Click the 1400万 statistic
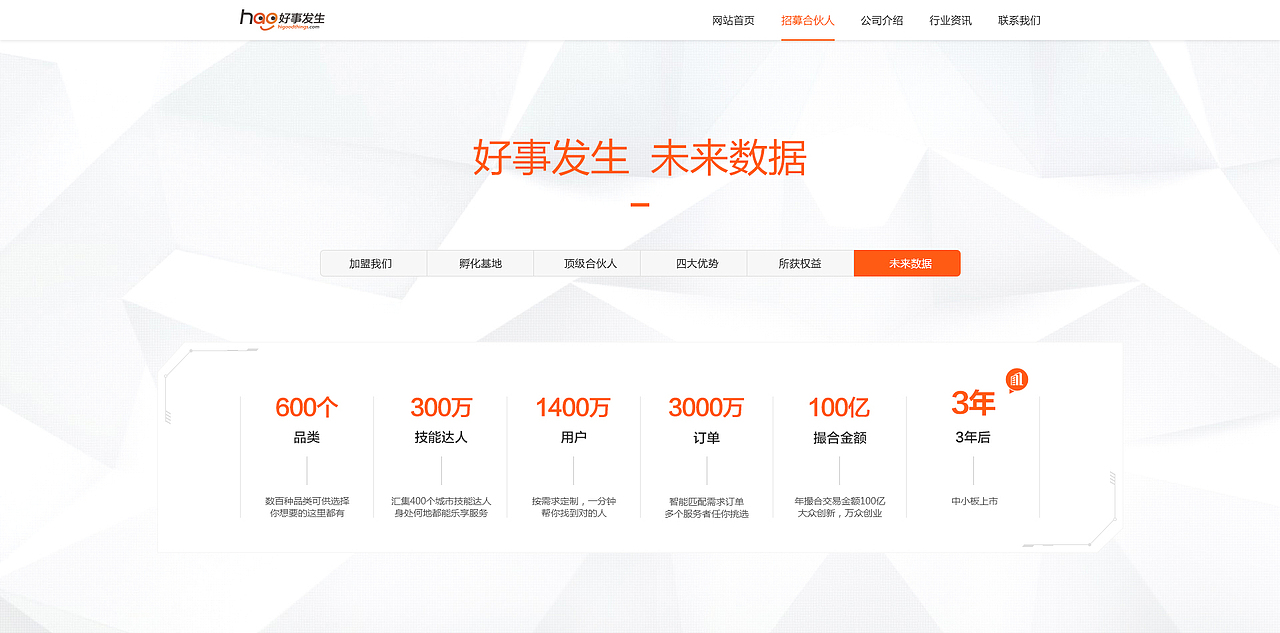 pyautogui.click(x=573, y=407)
